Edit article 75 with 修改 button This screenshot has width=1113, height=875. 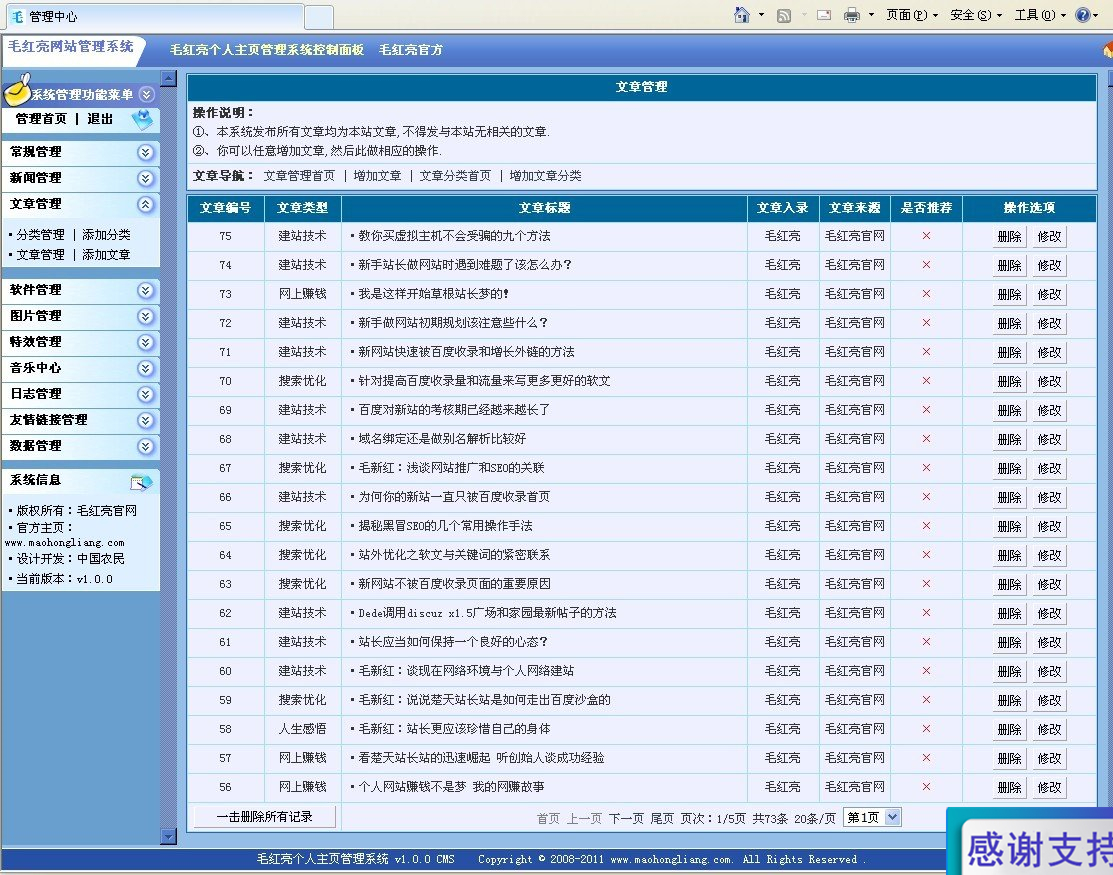tap(1049, 237)
